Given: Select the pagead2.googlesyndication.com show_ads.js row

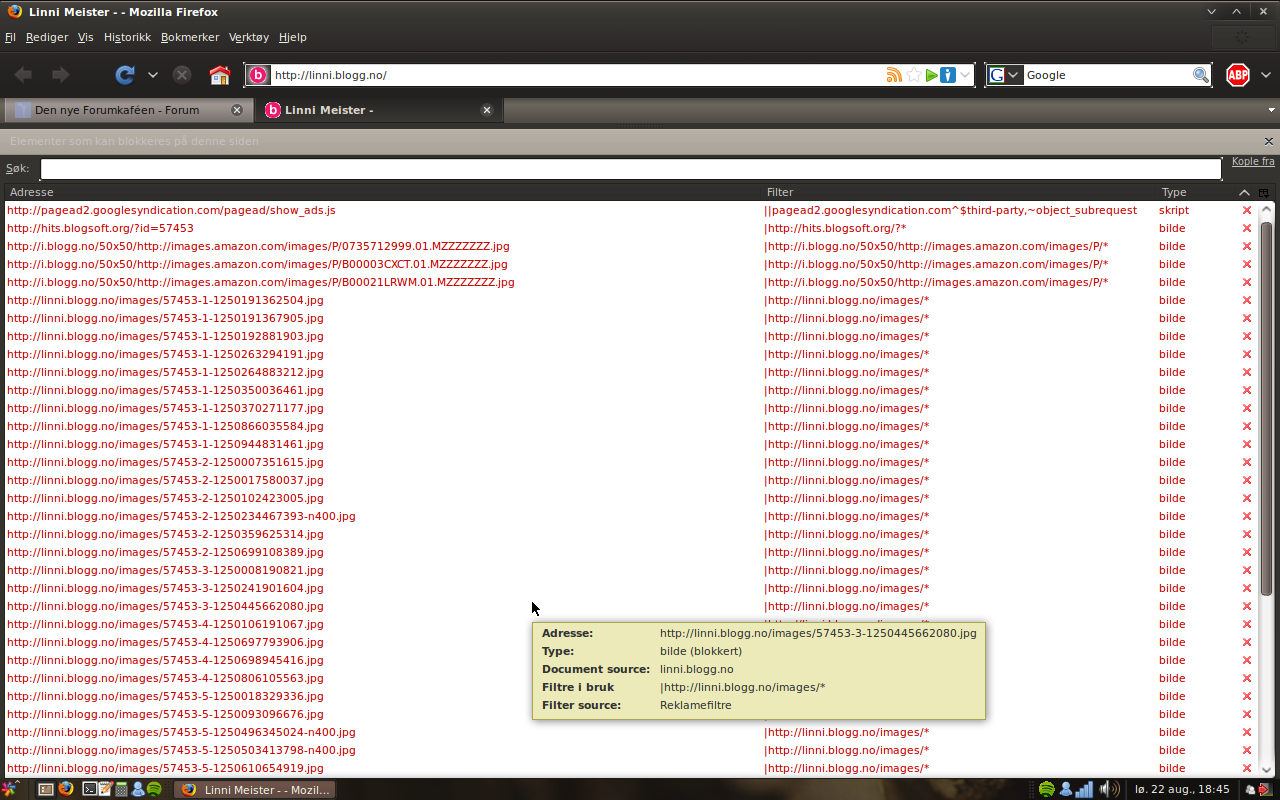Looking at the screenshot, I should click(631, 210).
